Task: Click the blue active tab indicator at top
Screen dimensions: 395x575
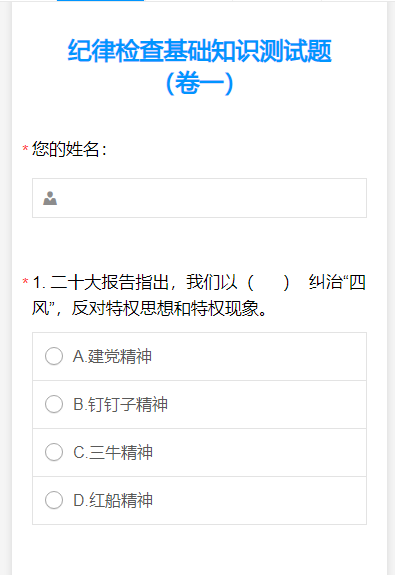Action: point(100,1)
